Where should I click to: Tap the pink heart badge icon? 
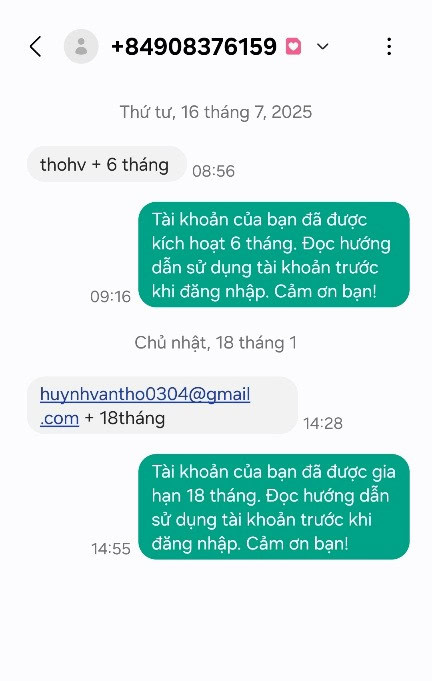[x=293, y=46]
